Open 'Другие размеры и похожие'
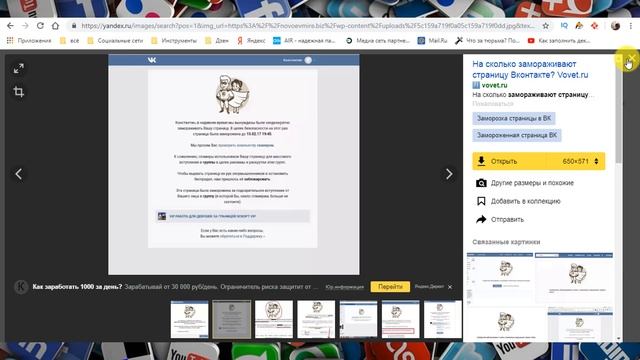The width and height of the screenshot is (640, 360). pyautogui.click(x=525, y=183)
